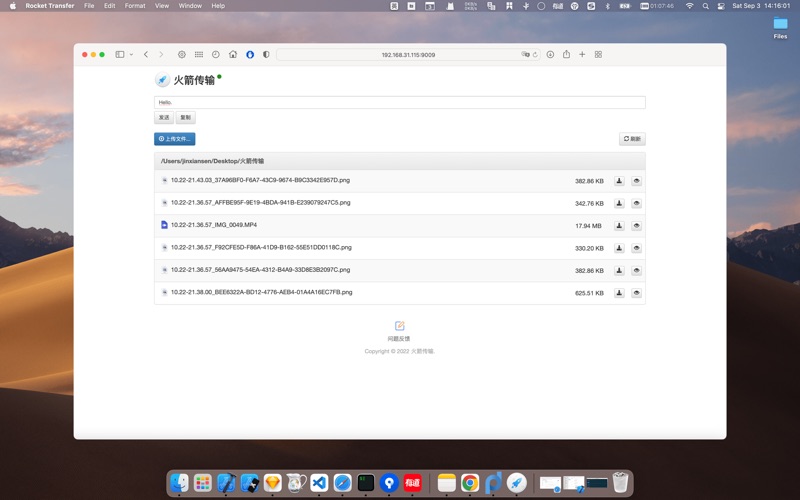
Task: Select file name 10.22-21.36.57_IMG_0049.MP4
Action: (x=214, y=225)
